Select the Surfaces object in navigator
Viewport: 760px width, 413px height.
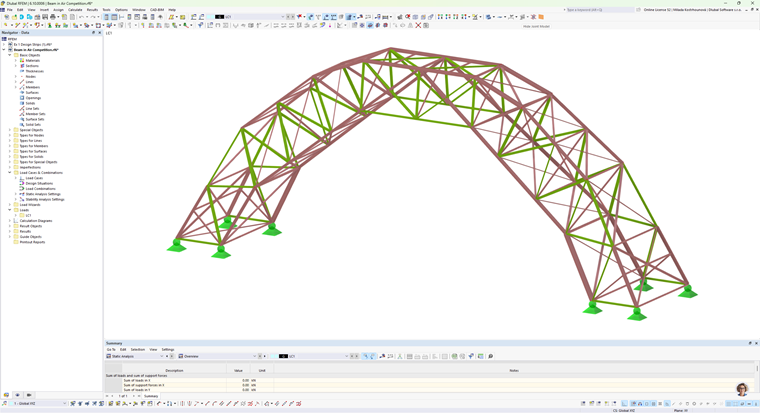33,93
